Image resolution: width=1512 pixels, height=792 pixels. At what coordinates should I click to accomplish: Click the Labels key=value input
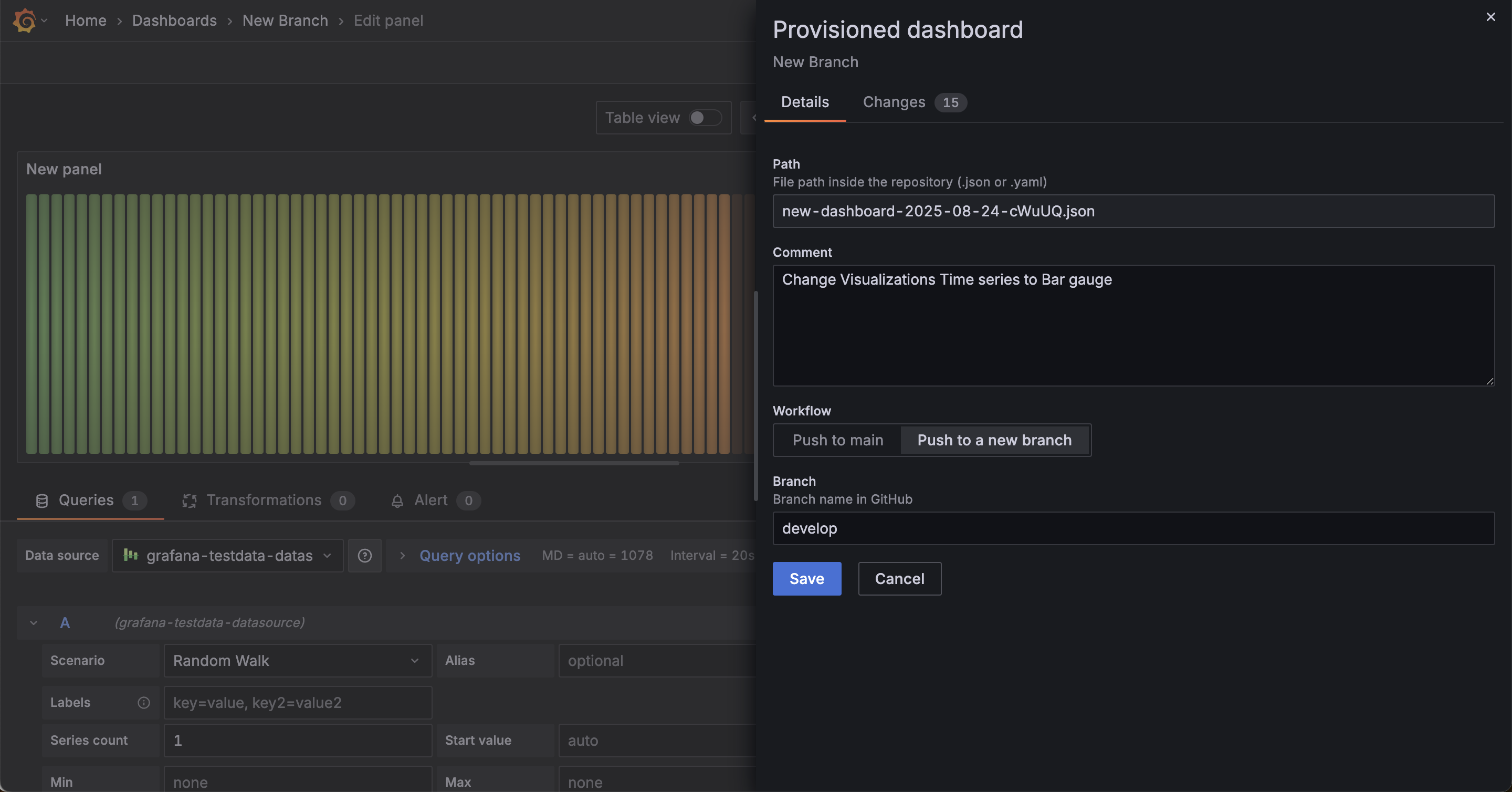click(x=298, y=703)
